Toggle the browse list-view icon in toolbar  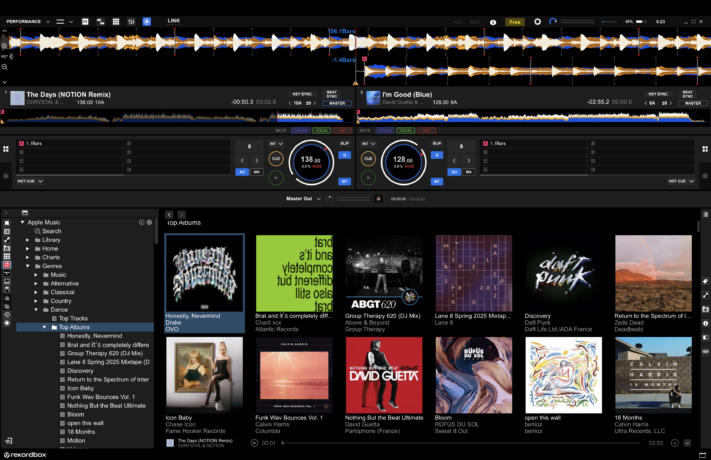[x=116, y=21]
